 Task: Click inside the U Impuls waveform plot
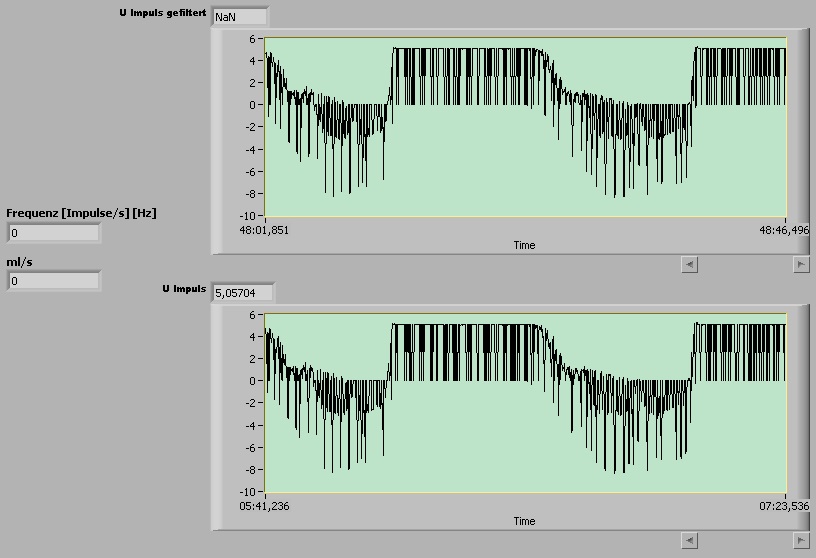click(x=526, y=403)
